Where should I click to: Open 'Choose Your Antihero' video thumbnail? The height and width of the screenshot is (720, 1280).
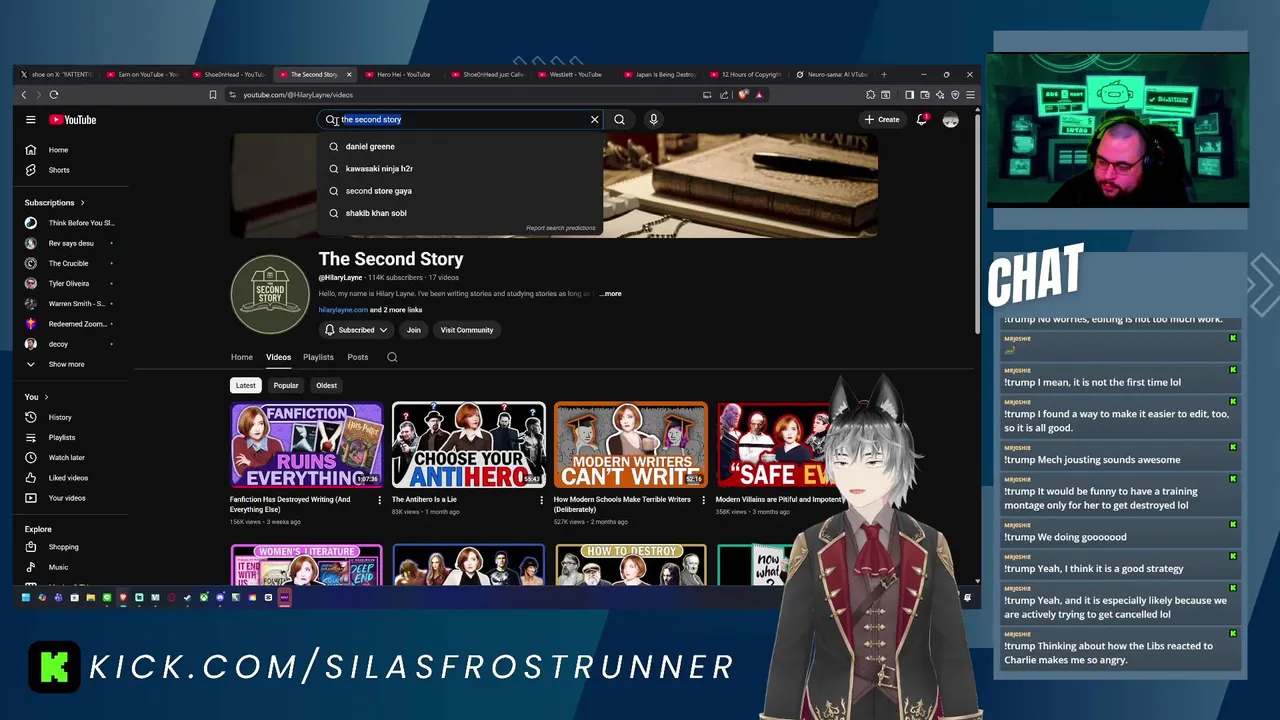(469, 445)
